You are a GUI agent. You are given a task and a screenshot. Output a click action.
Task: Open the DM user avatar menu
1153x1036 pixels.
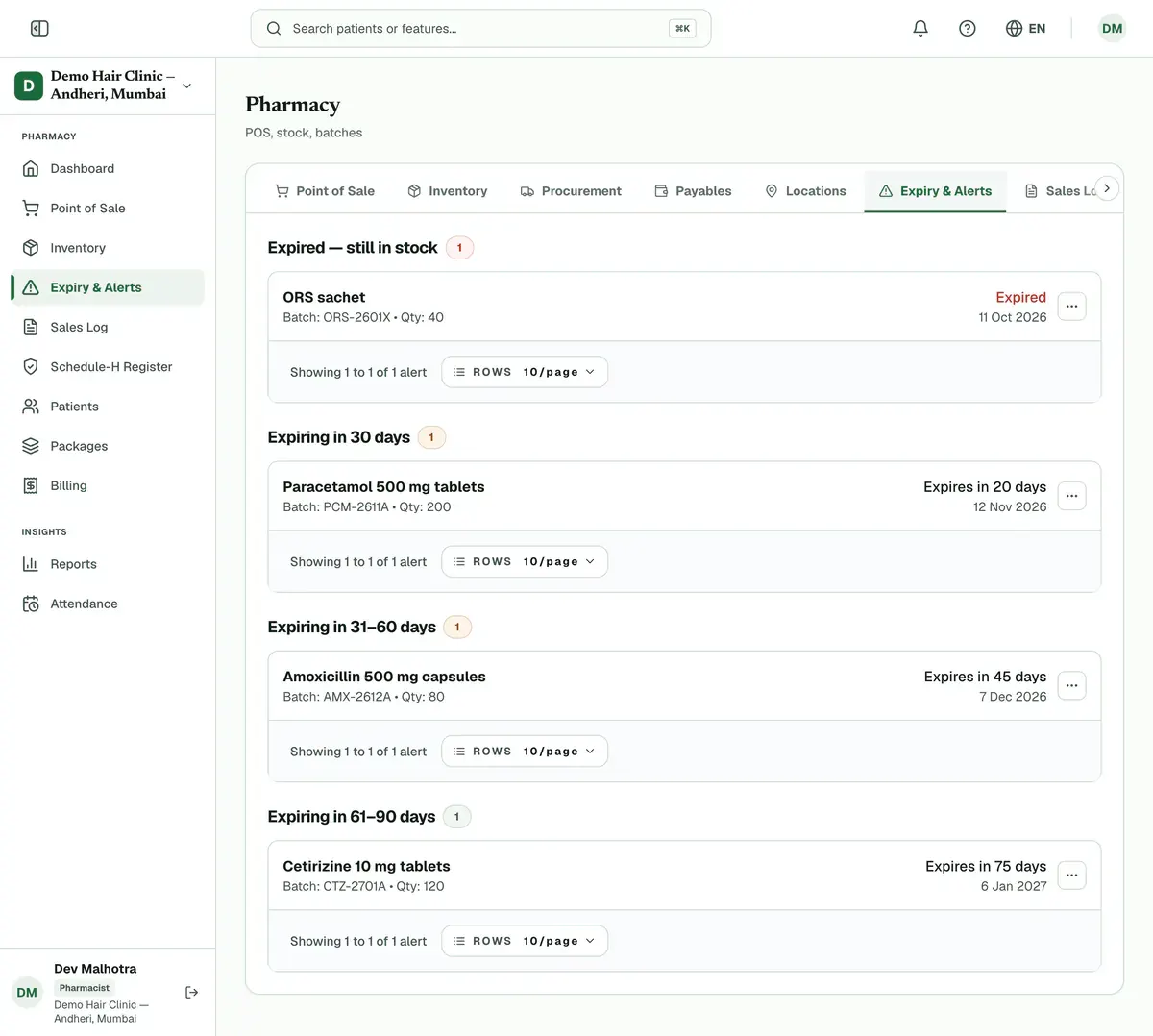(x=1112, y=29)
